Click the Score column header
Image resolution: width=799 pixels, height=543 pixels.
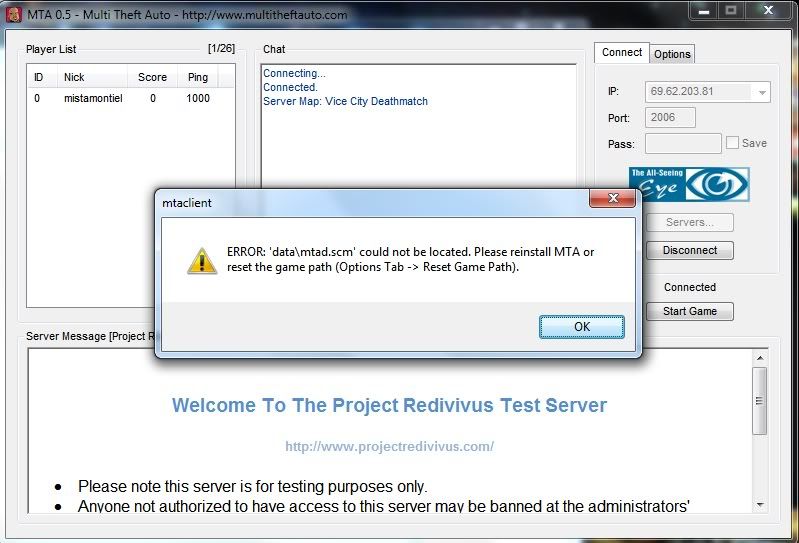click(152, 77)
